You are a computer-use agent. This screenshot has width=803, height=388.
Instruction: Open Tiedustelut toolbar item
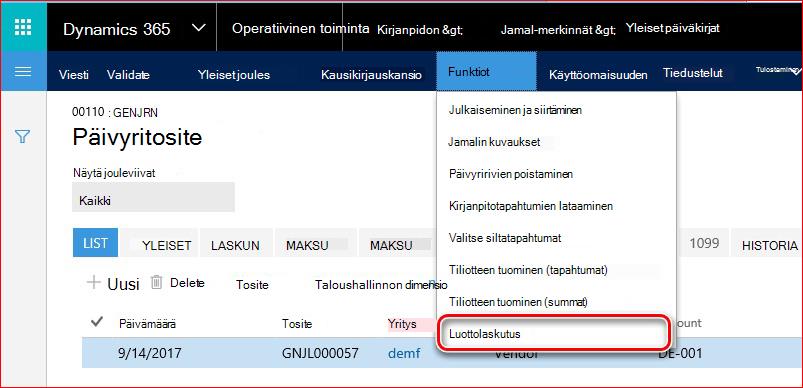tap(692, 73)
